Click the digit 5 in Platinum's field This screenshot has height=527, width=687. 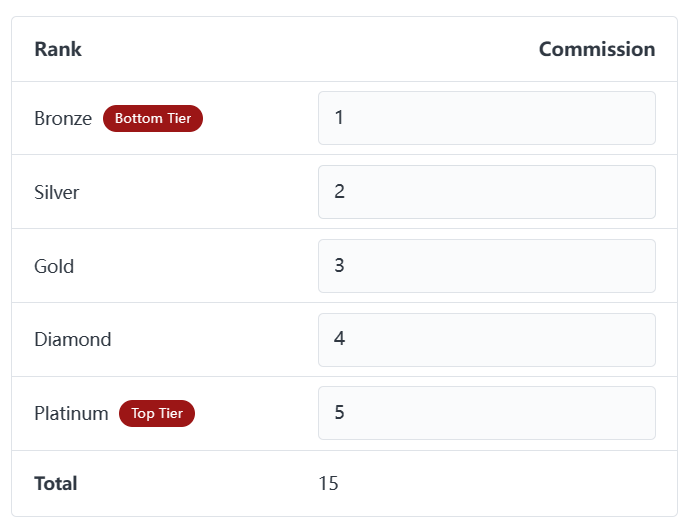(340, 413)
